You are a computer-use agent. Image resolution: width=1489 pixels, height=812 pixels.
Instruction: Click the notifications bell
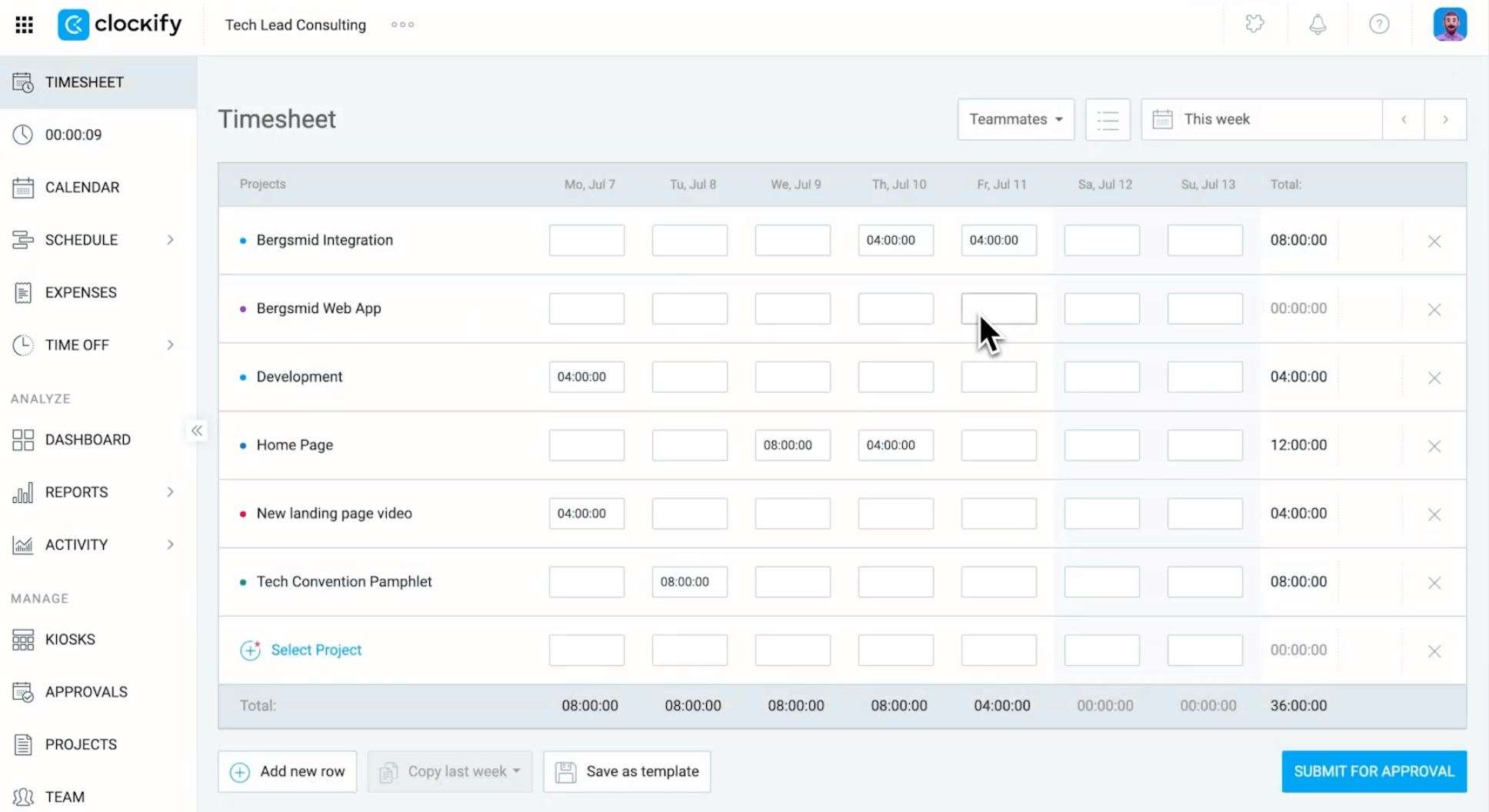(x=1317, y=24)
